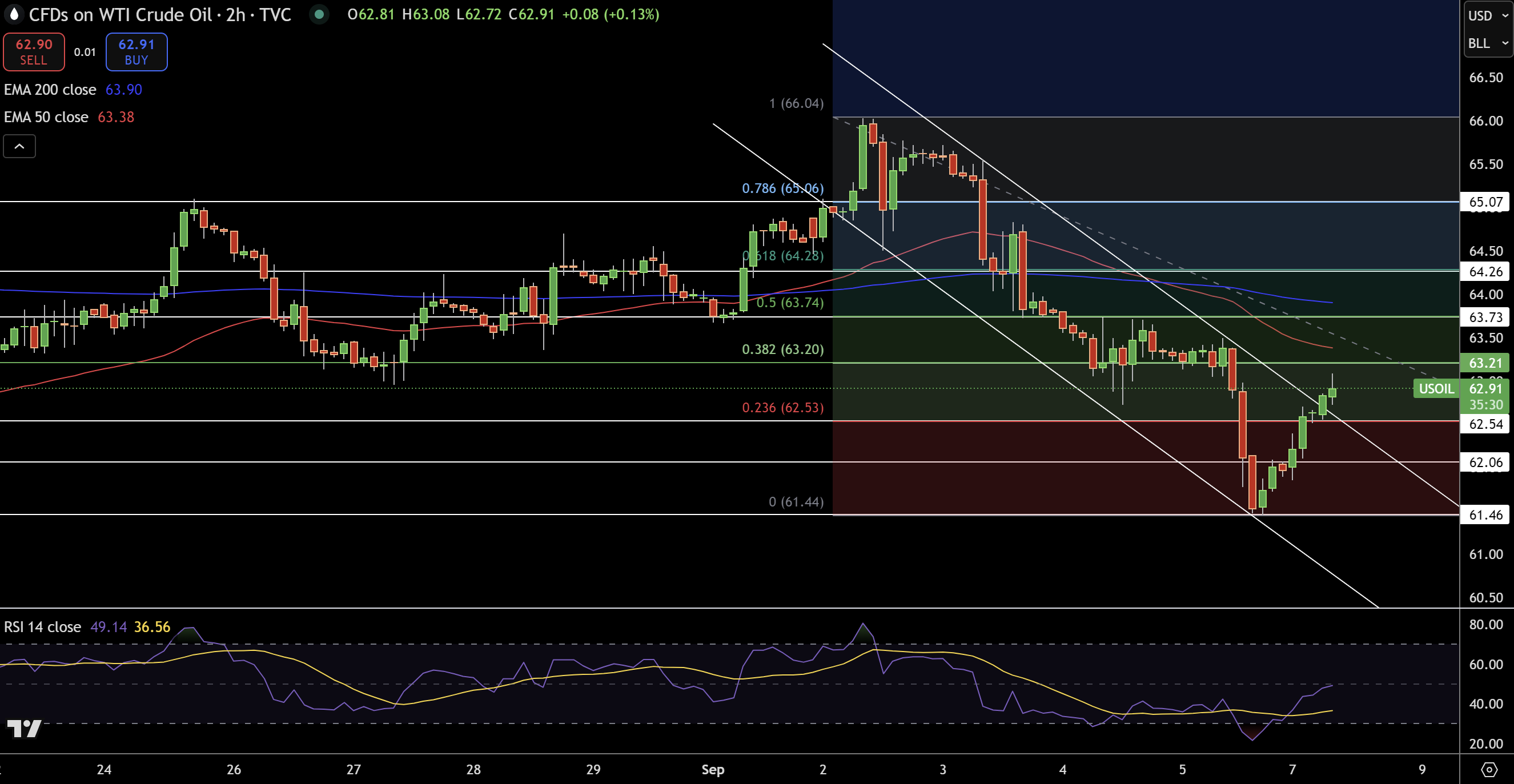The height and width of the screenshot is (784, 1514).
Task: Click the Sep date on time axis
Action: [x=713, y=769]
